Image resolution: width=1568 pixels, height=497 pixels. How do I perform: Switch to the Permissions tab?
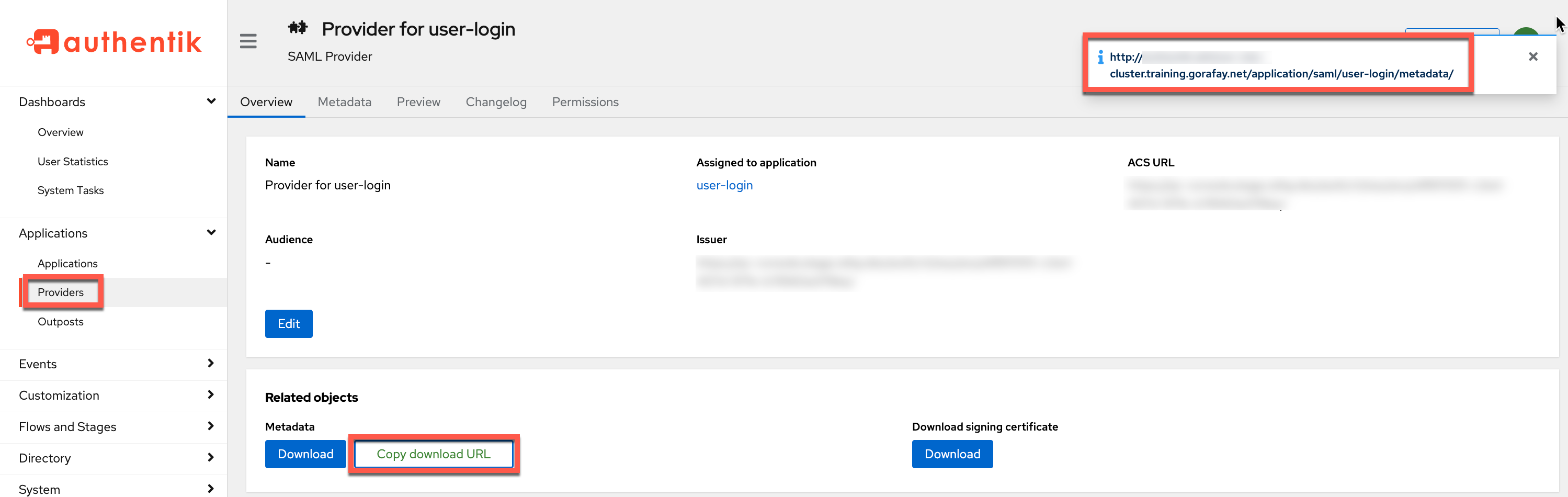point(585,101)
